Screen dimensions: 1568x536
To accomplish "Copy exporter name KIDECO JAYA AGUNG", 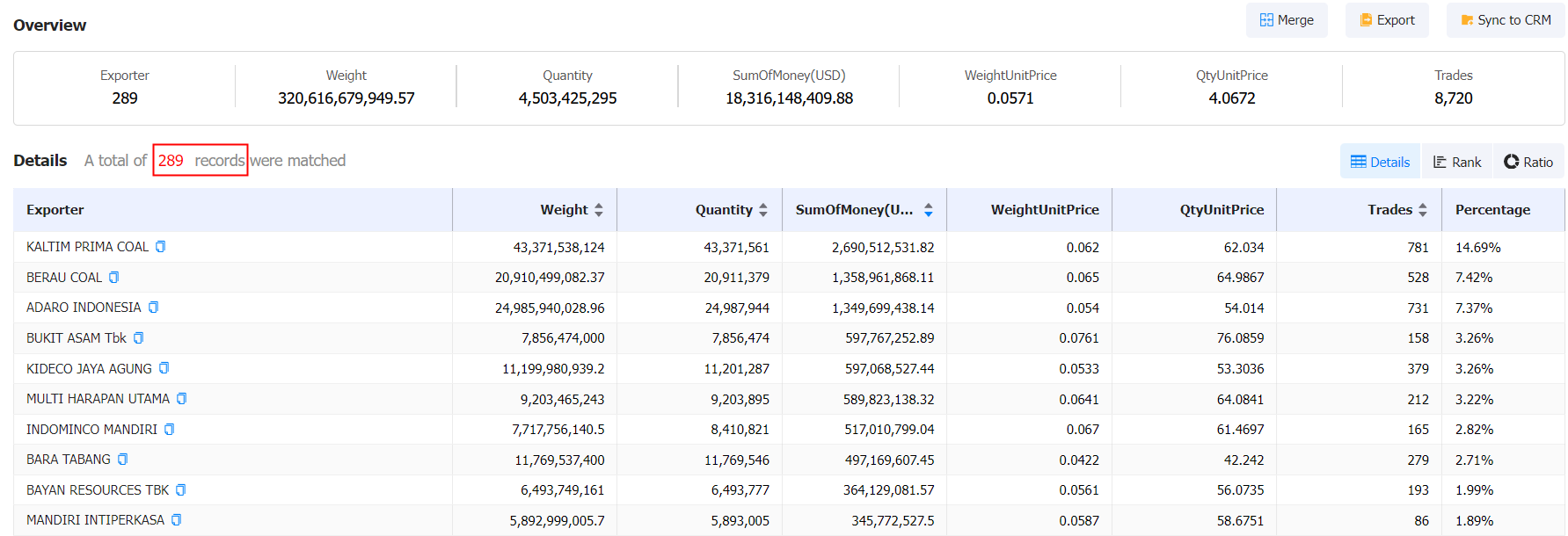I will tap(164, 368).
